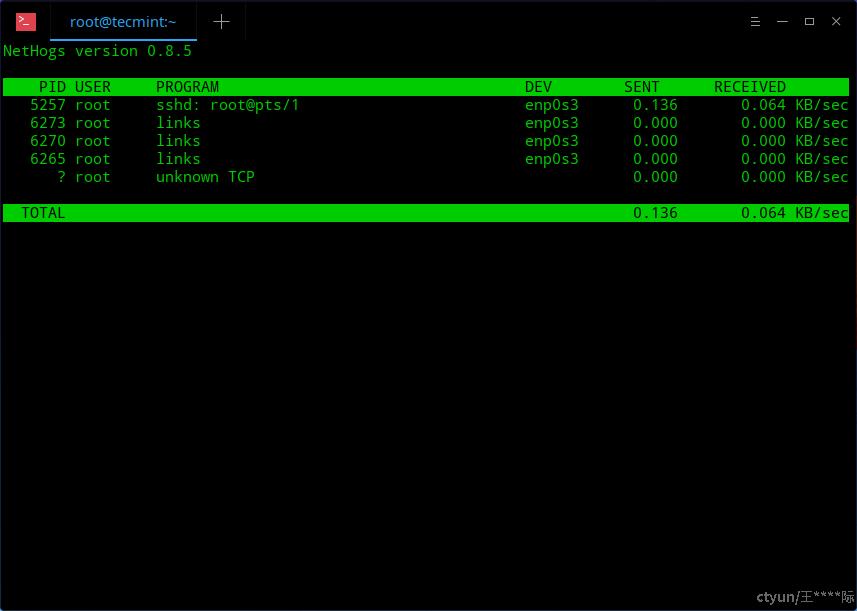Click the USER column header
Screen dimensions: 857x611
pyautogui.click(x=93, y=87)
